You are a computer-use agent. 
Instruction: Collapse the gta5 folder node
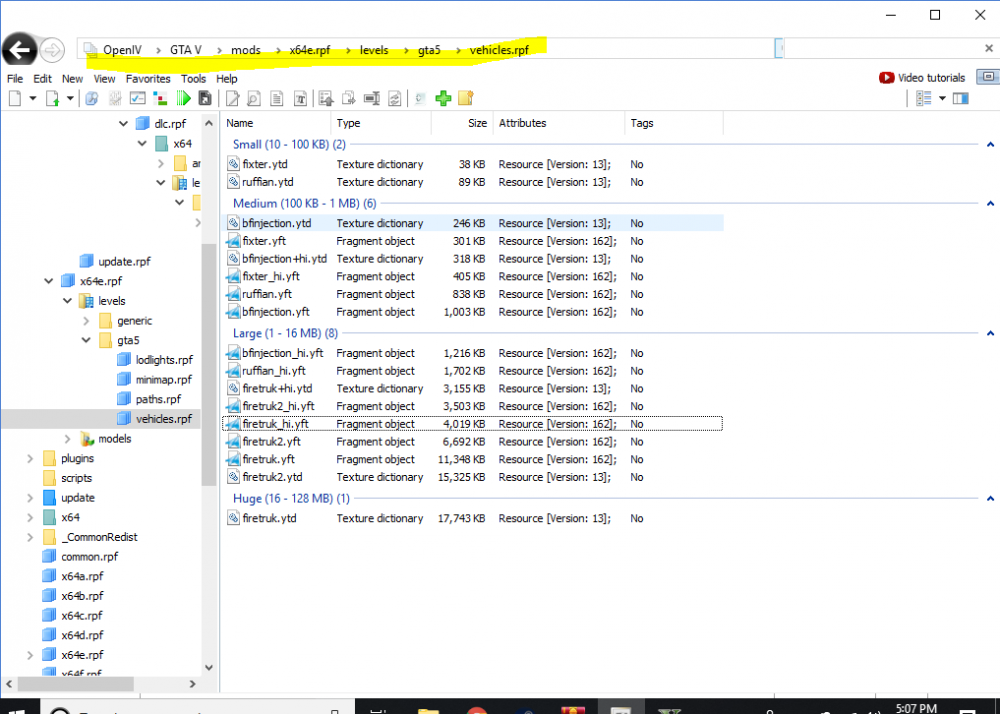pyautogui.click(x=86, y=340)
